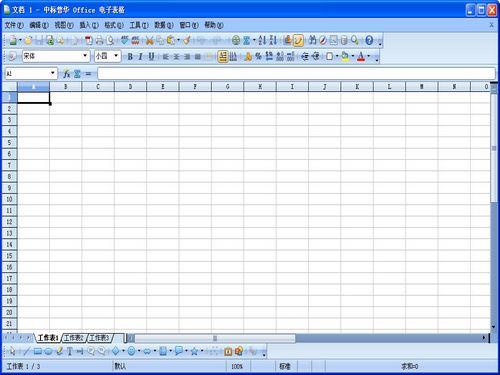The width and height of the screenshot is (500, 375).
Task: Open the 格式 menu
Action: click(x=114, y=25)
